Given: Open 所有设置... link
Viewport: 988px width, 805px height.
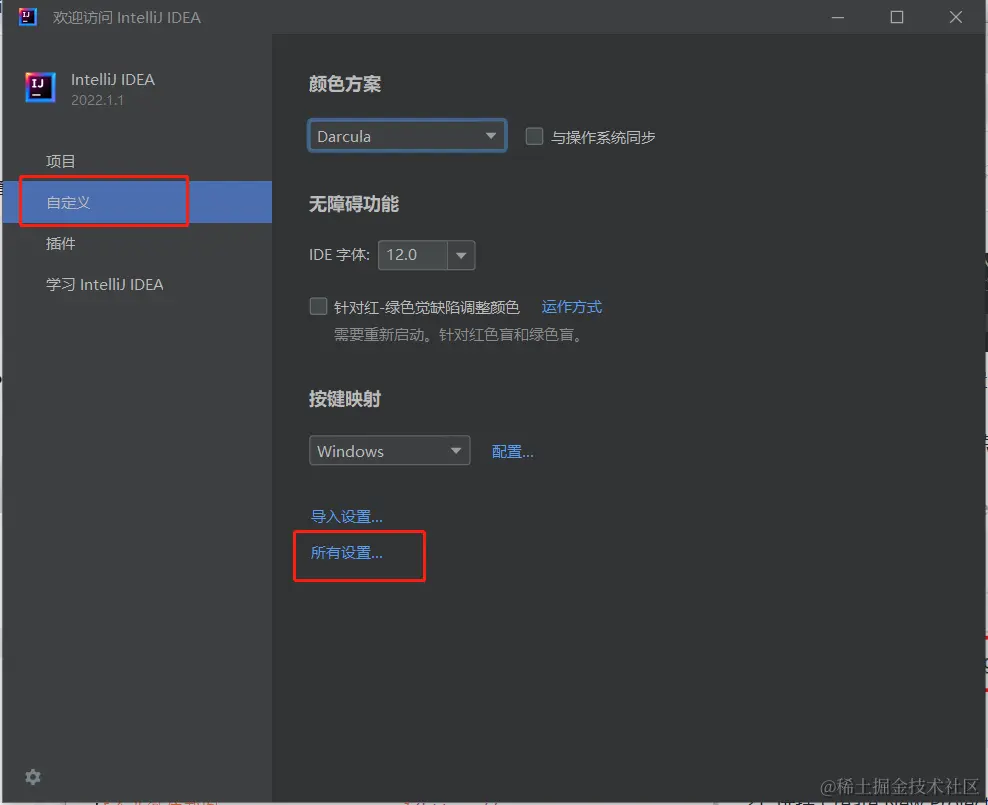Looking at the screenshot, I should pos(347,552).
